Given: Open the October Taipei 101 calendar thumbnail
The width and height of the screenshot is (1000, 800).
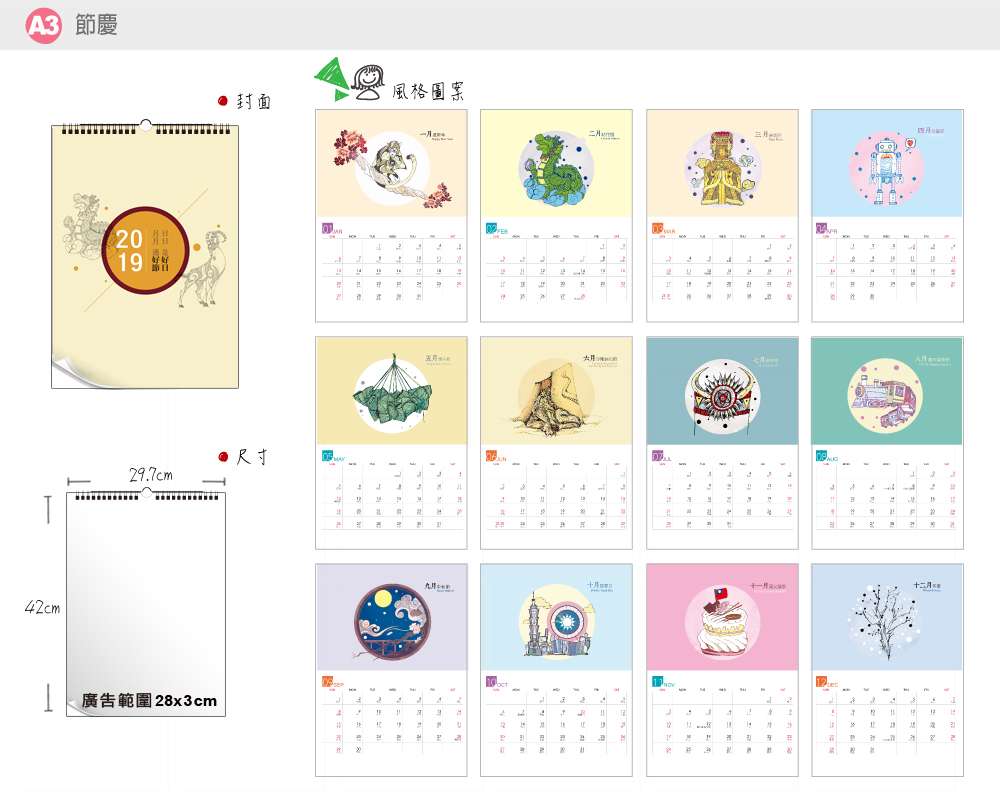Looking at the screenshot, I should coord(556,670).
